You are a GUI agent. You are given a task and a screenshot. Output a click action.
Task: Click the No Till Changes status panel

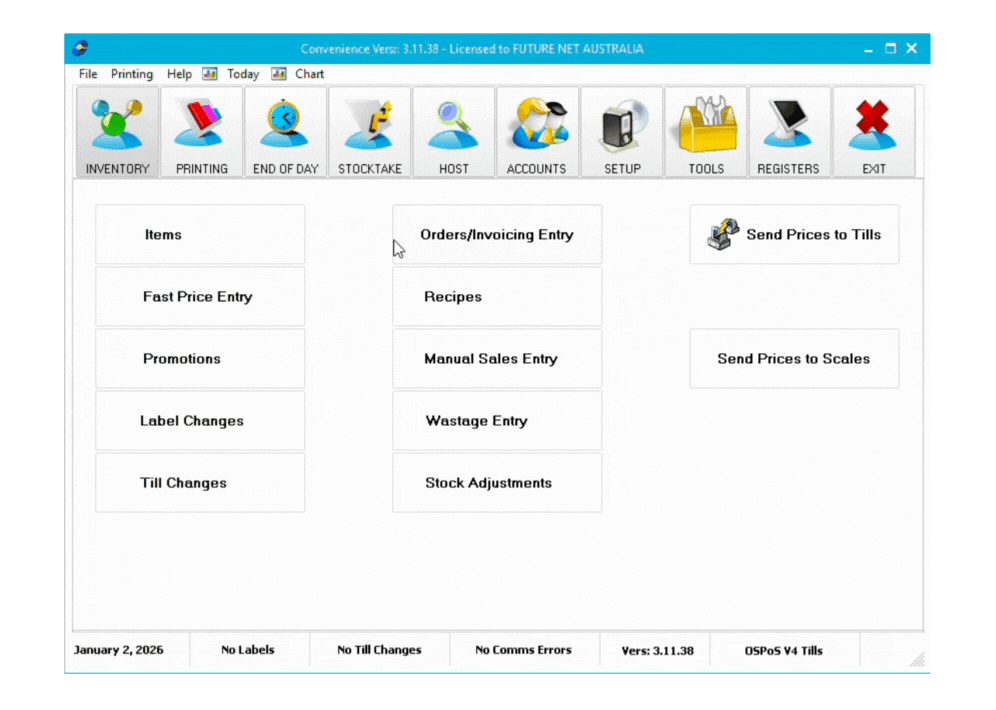pos(379,650)
